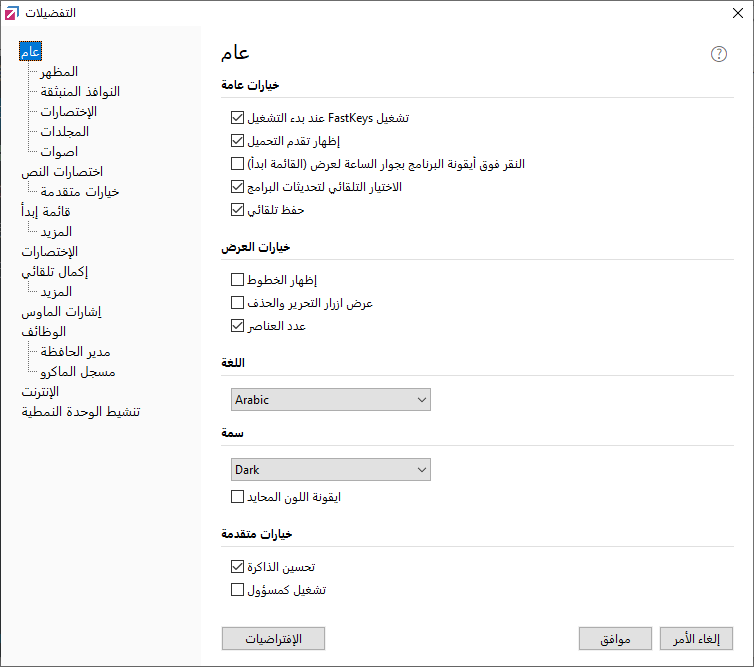Open تنشيط الوحدة النمطية page
Image resolution: width=754 pixels, height=667 pixels.
tap(80, 412)
